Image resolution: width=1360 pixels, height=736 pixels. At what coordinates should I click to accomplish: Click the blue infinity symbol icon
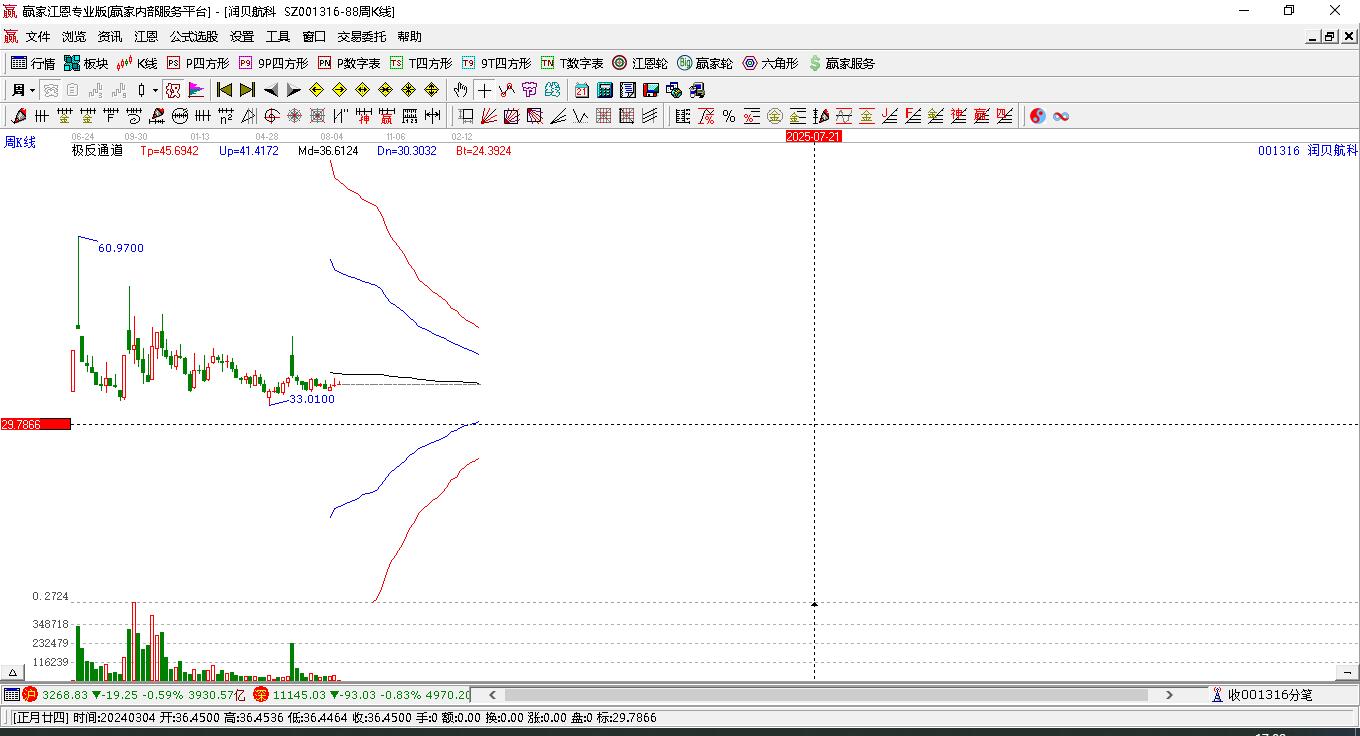[1061, 116]
